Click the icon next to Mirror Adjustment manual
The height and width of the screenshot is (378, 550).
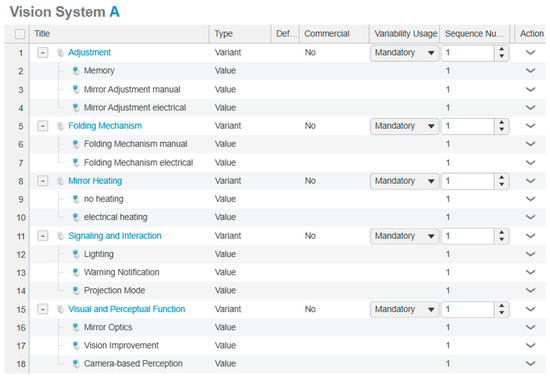[x=76, y=89]
